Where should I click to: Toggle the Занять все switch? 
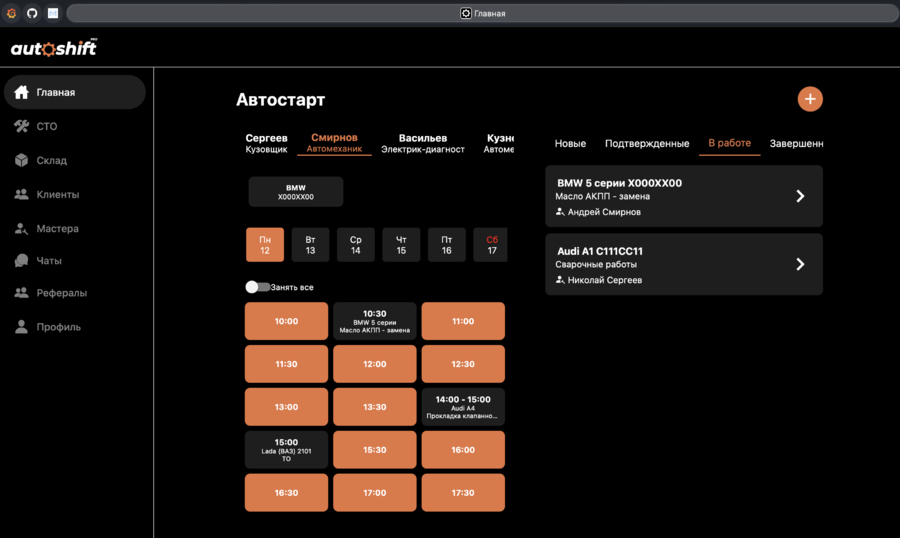pos(257,287)
